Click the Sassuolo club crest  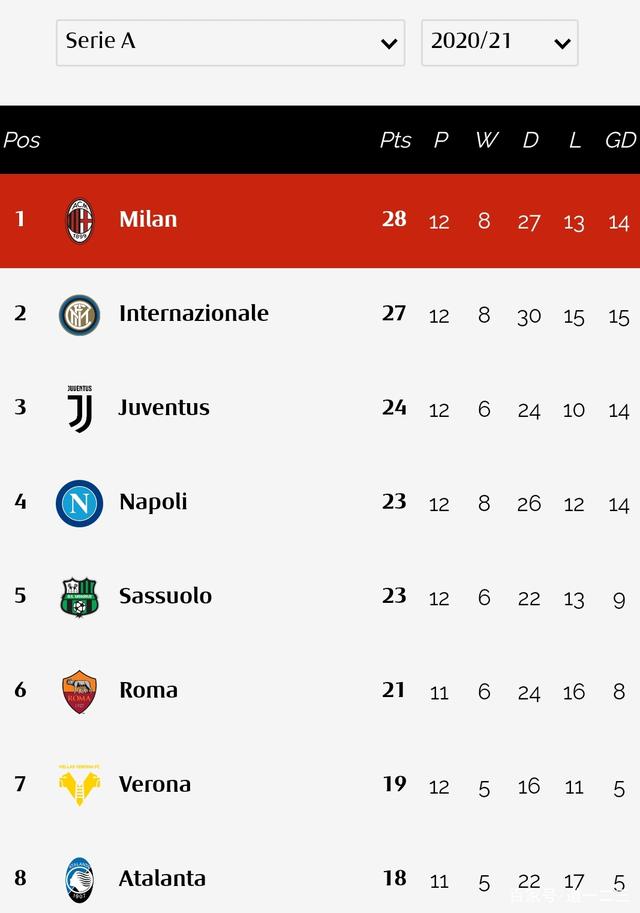79,597
